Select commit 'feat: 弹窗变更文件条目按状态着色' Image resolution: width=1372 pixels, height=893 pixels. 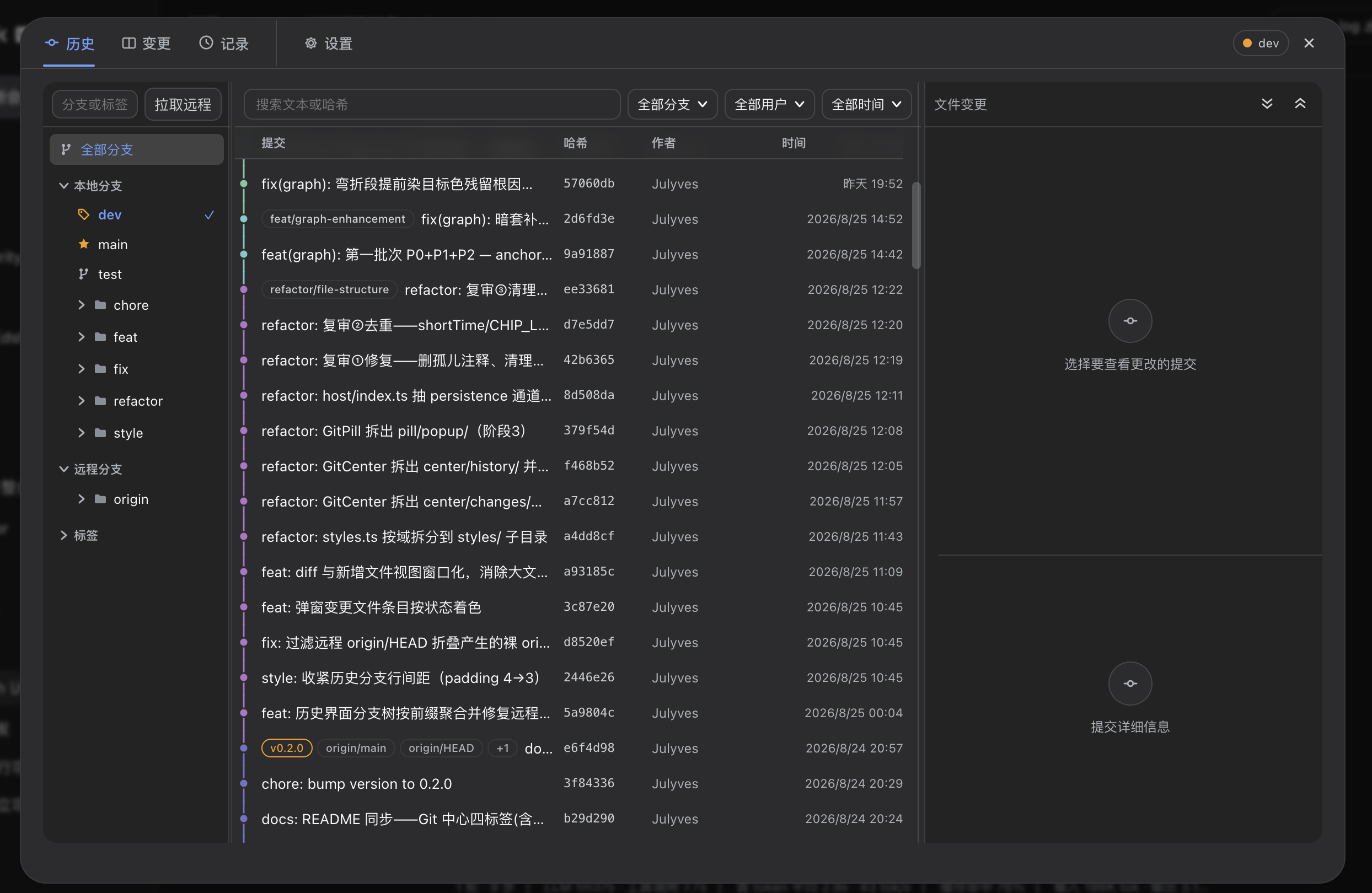(x=371, y=607)
